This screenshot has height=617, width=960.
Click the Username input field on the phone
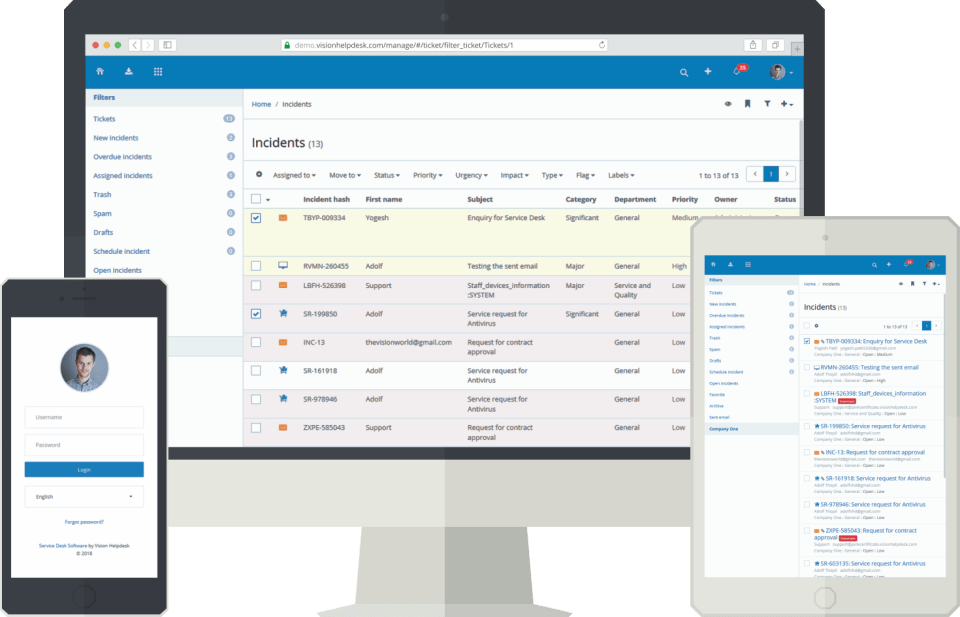83,417
